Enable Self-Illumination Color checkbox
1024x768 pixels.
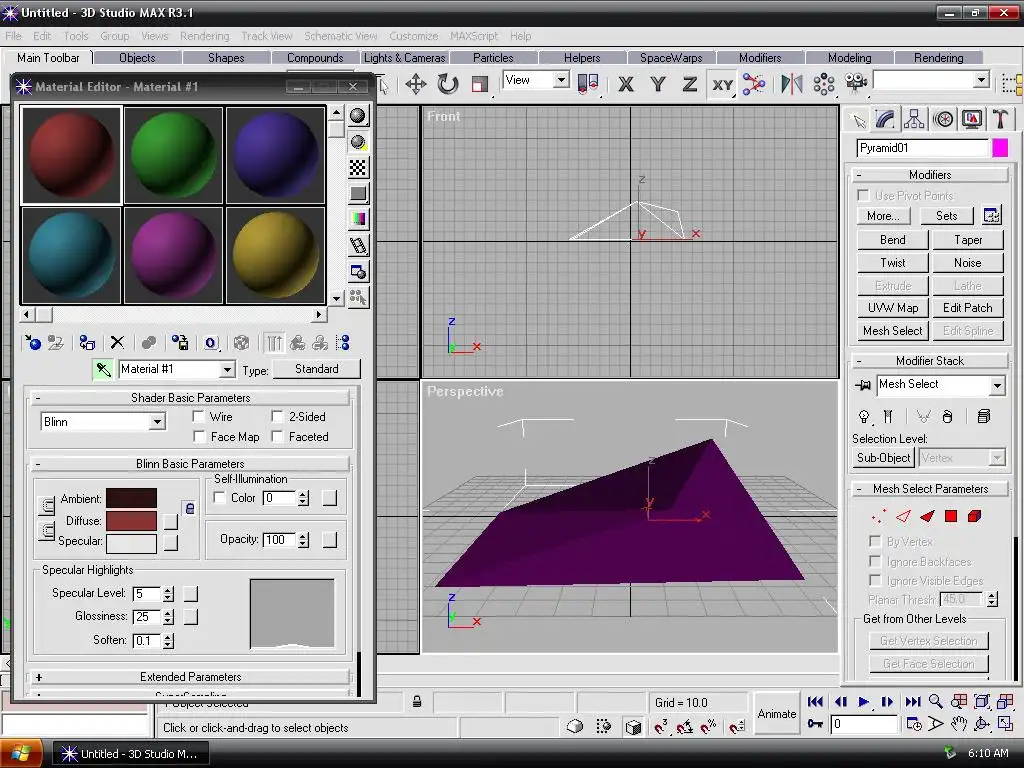pos(219,498)
